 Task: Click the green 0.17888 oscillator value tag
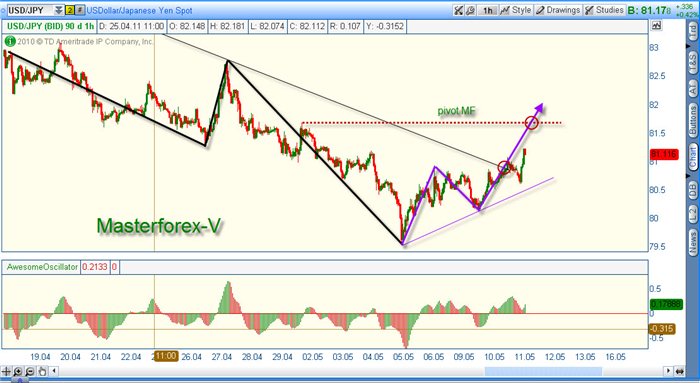point(666,304)
